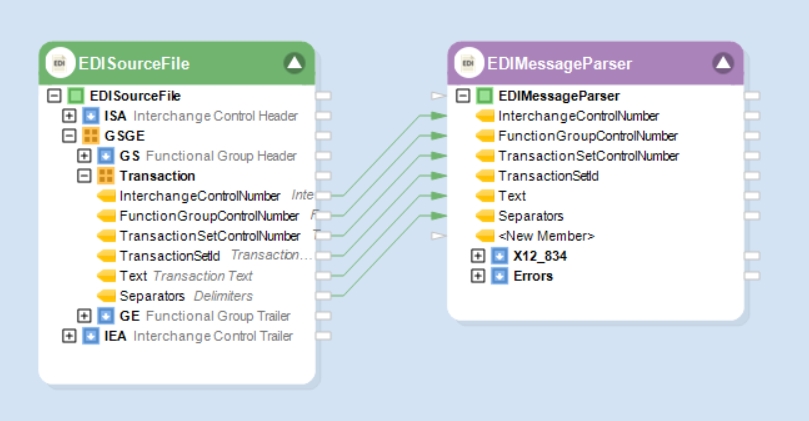This screenshot has width=809, height=421.
Task: Click output port of Errors row
Action: [752, 276]
